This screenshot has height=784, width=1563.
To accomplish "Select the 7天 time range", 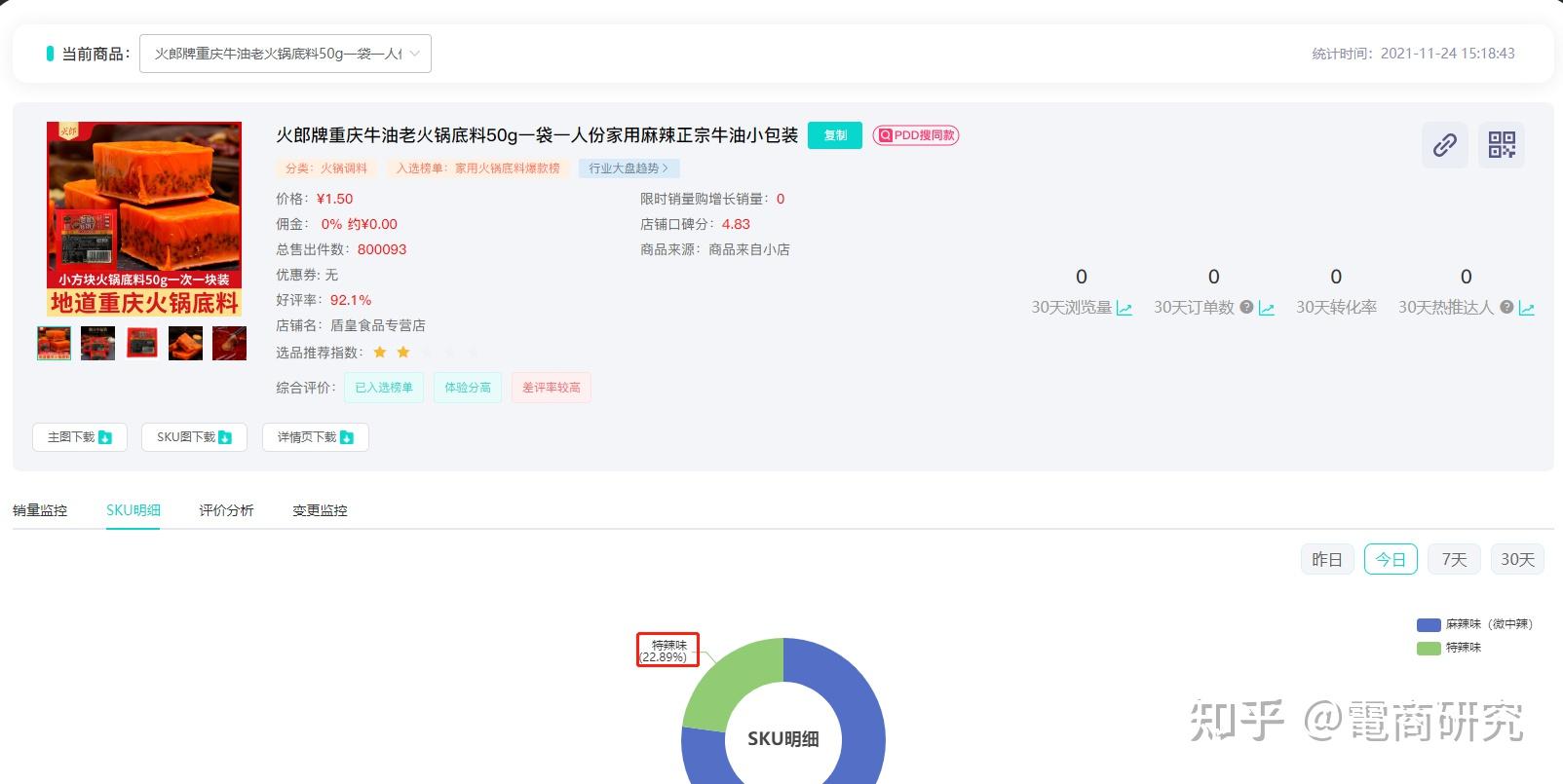I will tap(1454, 559).
